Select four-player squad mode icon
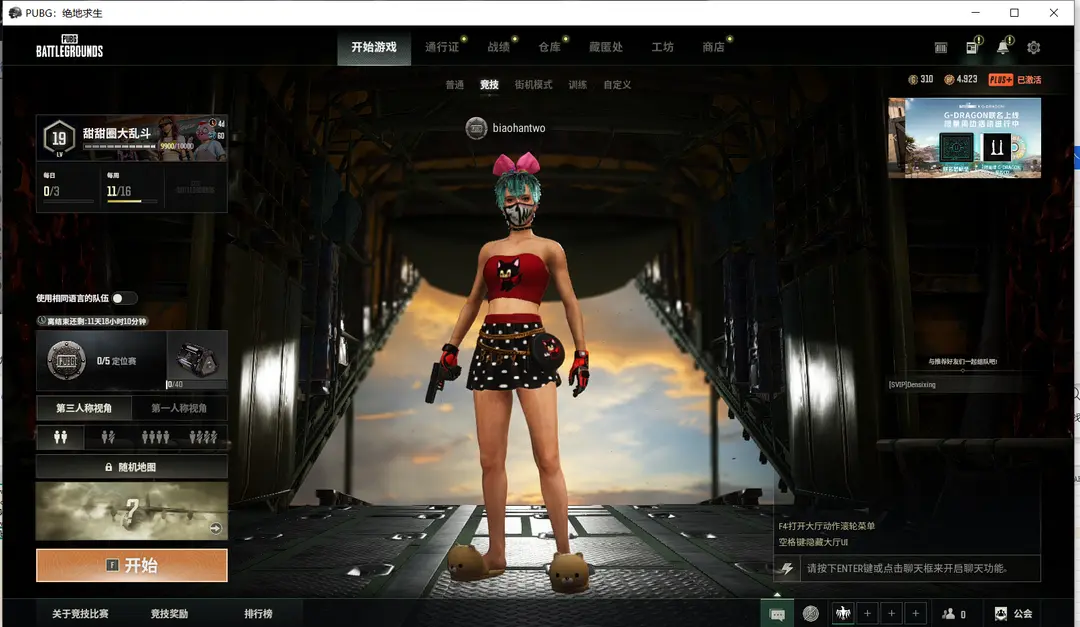Image resolution: width=1080 pixels, height=627 pixels. 156,437
